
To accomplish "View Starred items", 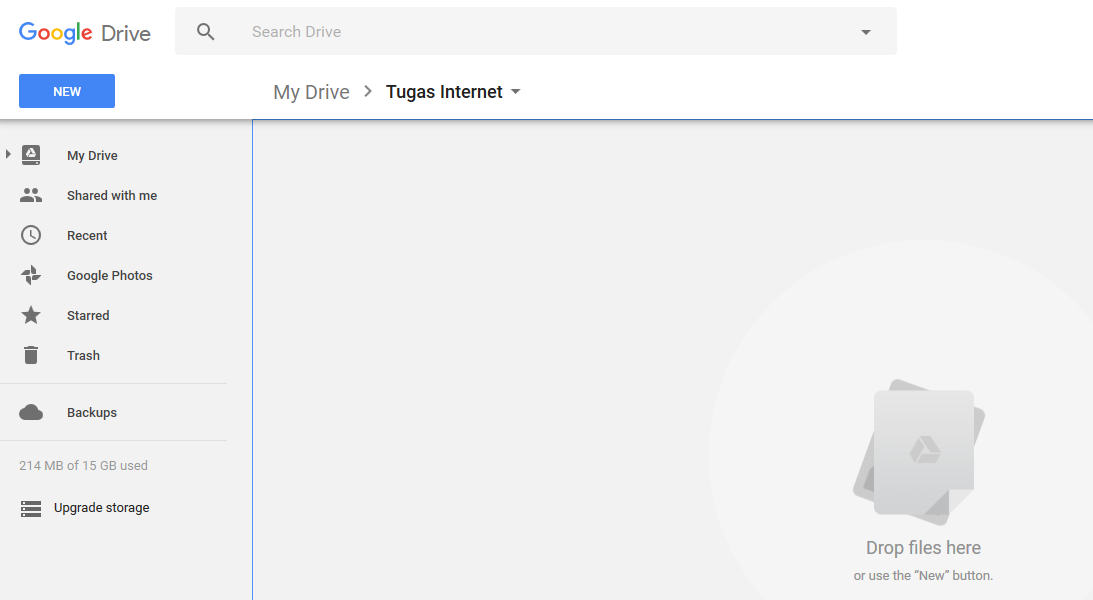I will coord(88,316).
